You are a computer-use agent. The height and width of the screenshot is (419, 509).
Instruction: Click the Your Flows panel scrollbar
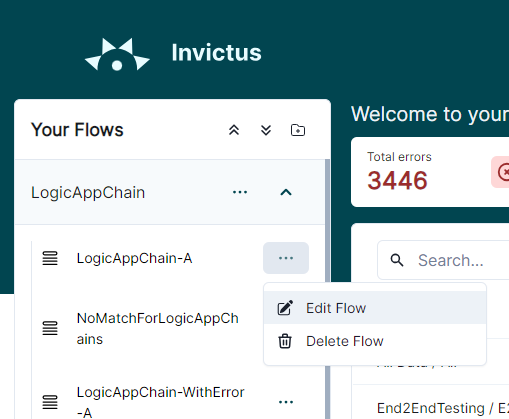point(327,289)
